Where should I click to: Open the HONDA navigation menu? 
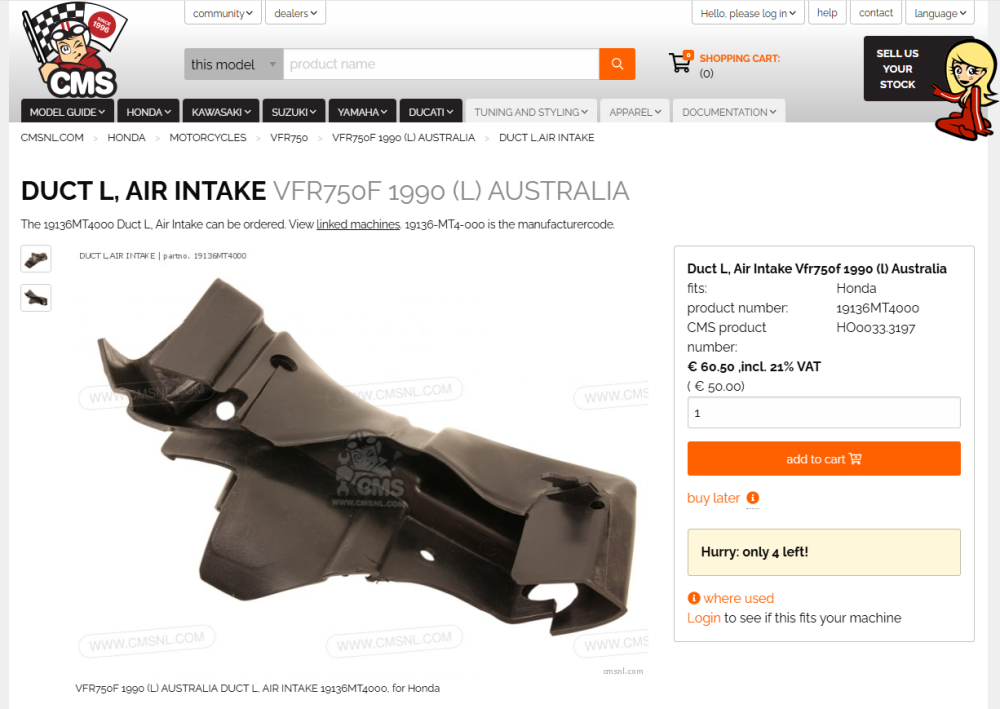[x=148, y=112]
